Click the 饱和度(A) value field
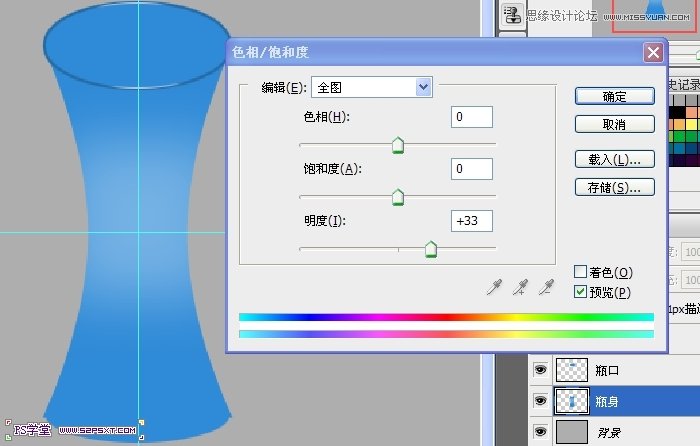This screenshot has height=446, width=700. [x=472, y=169]
